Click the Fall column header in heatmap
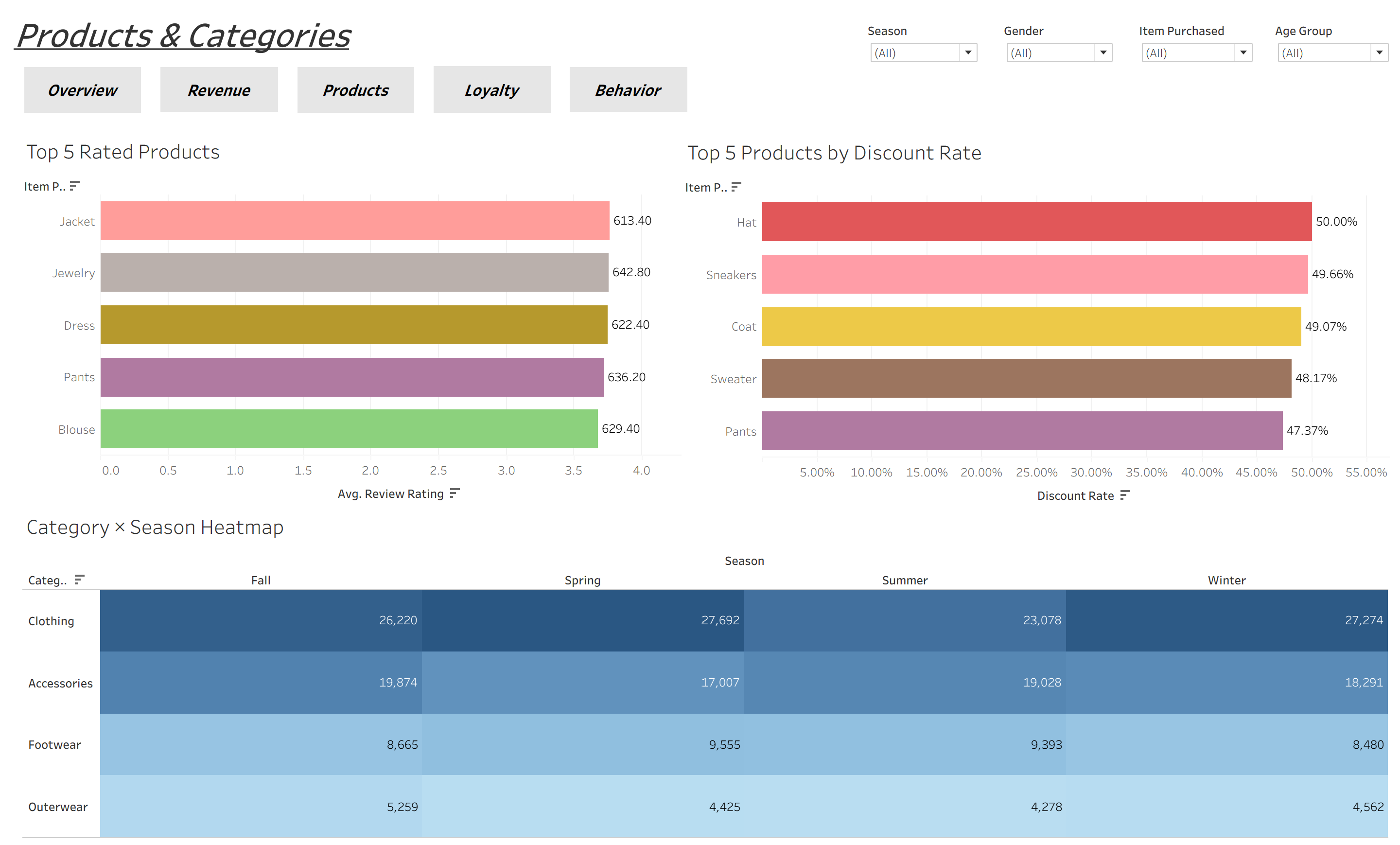Screen dimensions: 1400x845 point(261,580)
